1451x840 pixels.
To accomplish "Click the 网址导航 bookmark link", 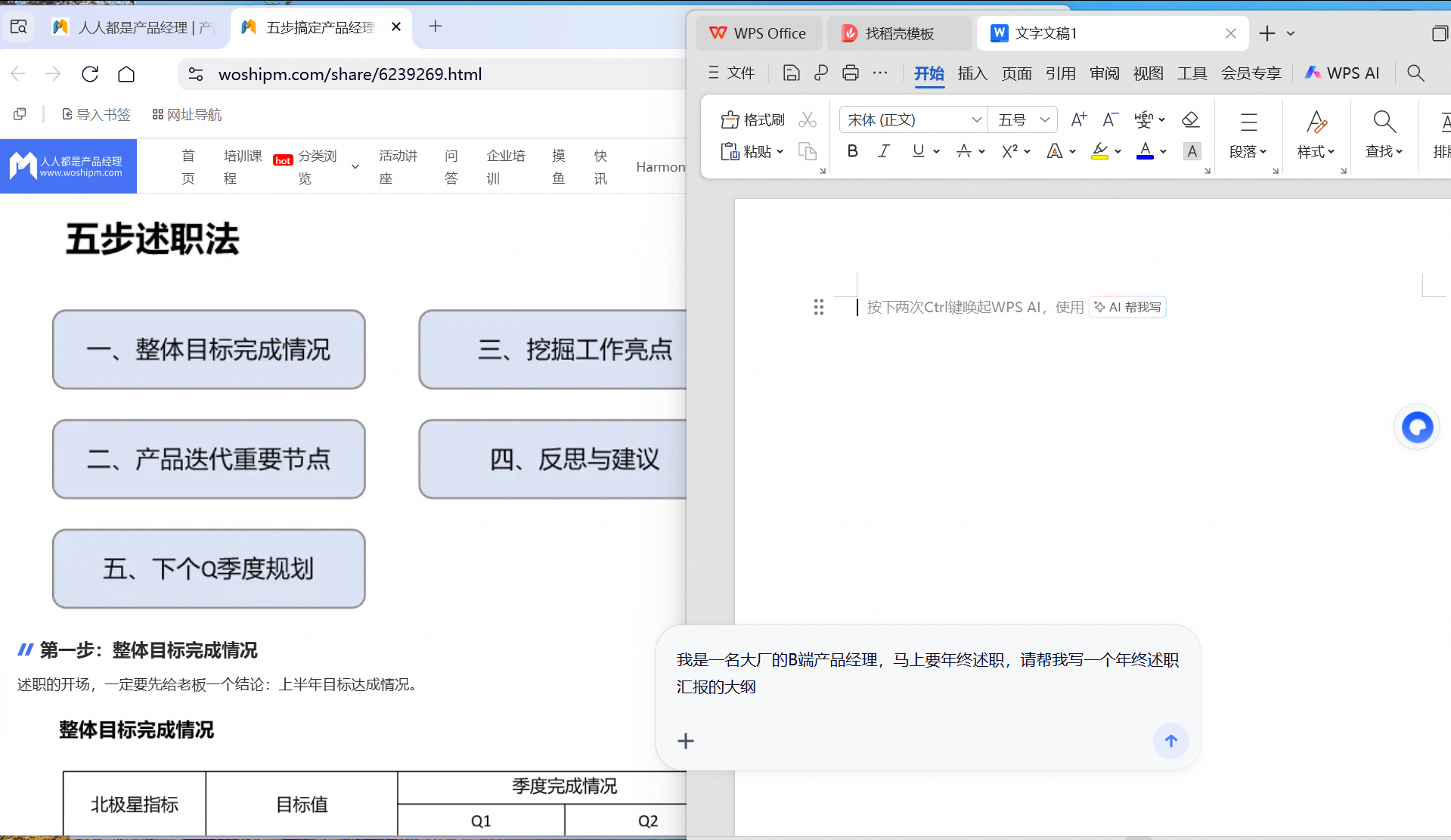I will [187, 114].
